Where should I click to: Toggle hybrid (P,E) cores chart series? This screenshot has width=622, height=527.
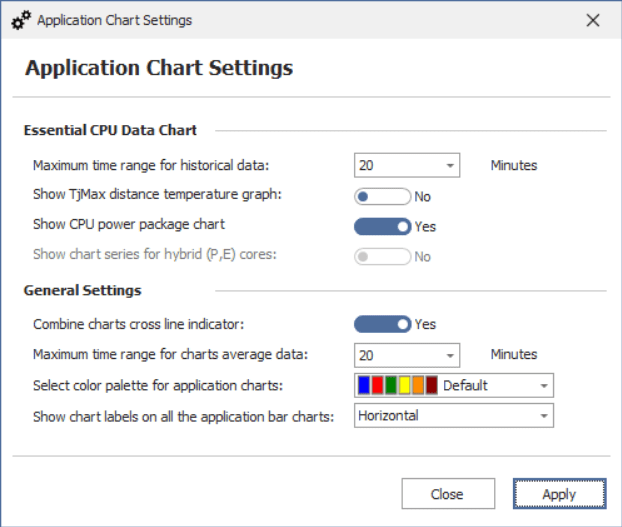pyautogui.click(x=382, y=256)
